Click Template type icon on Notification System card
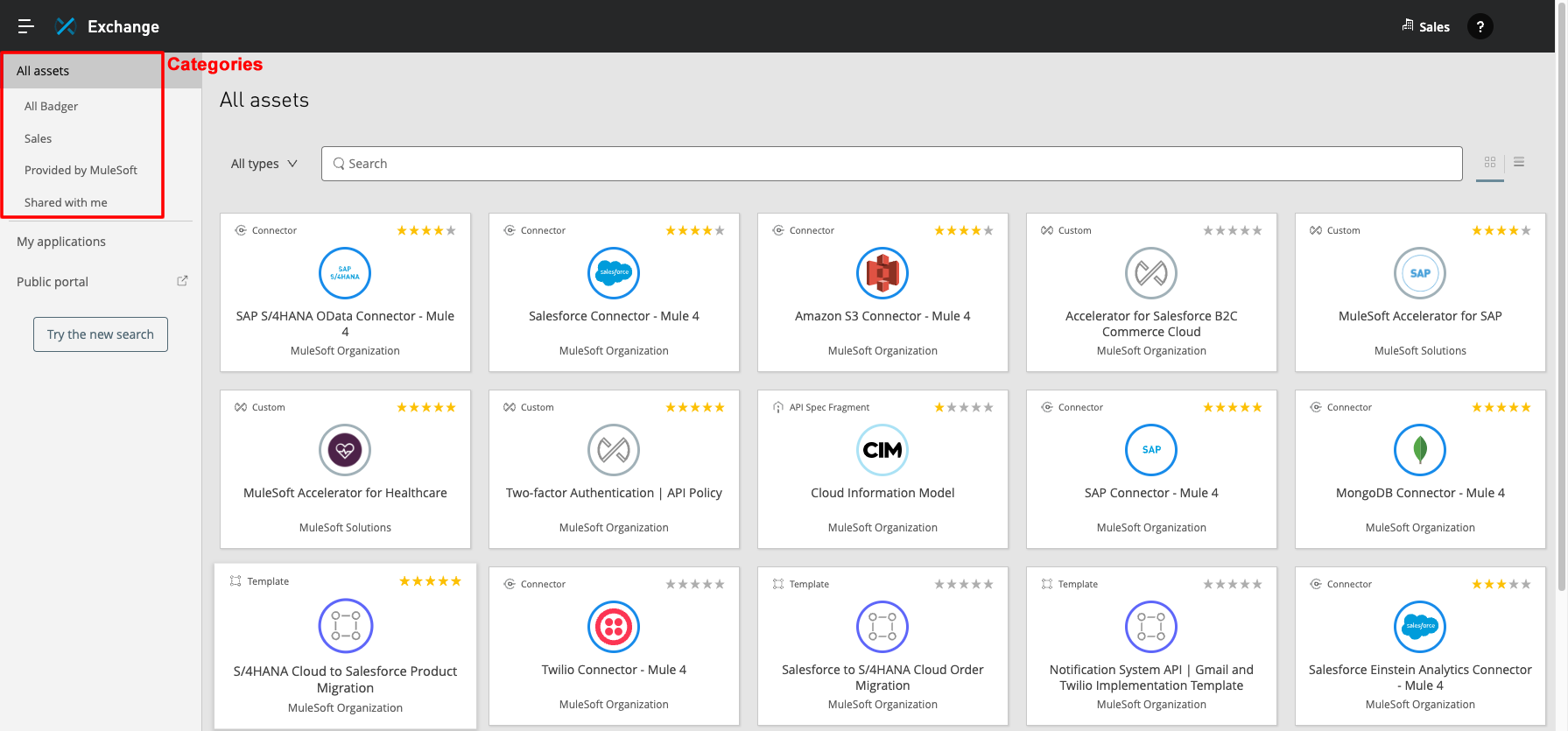The width and height of the screenshot is (1568, 731). (1047, 584)
